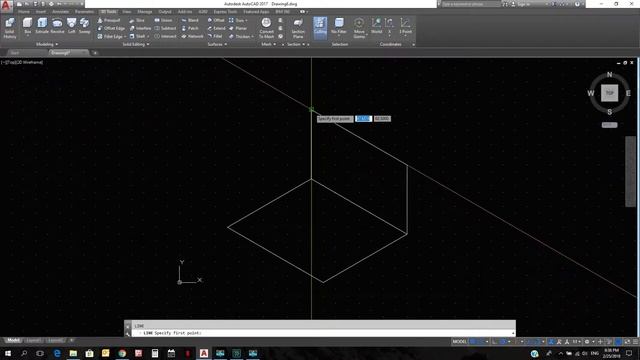The image size is (640, 360).
Task: Click the Convert To Mesh tool
Action: coord(266,28)
